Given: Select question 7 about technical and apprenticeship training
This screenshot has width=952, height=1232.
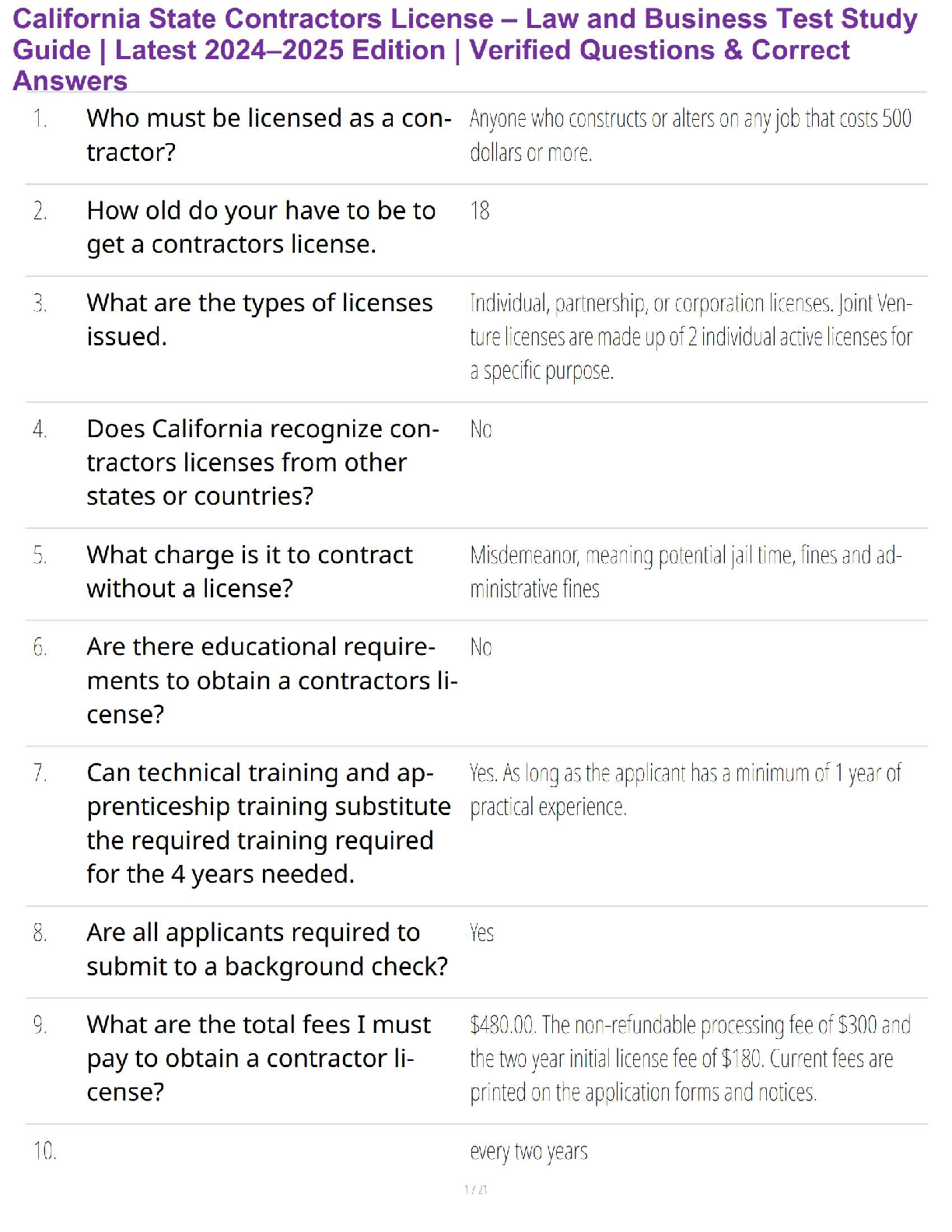Looking at the screenshot, I should click(x=269, y=823).
